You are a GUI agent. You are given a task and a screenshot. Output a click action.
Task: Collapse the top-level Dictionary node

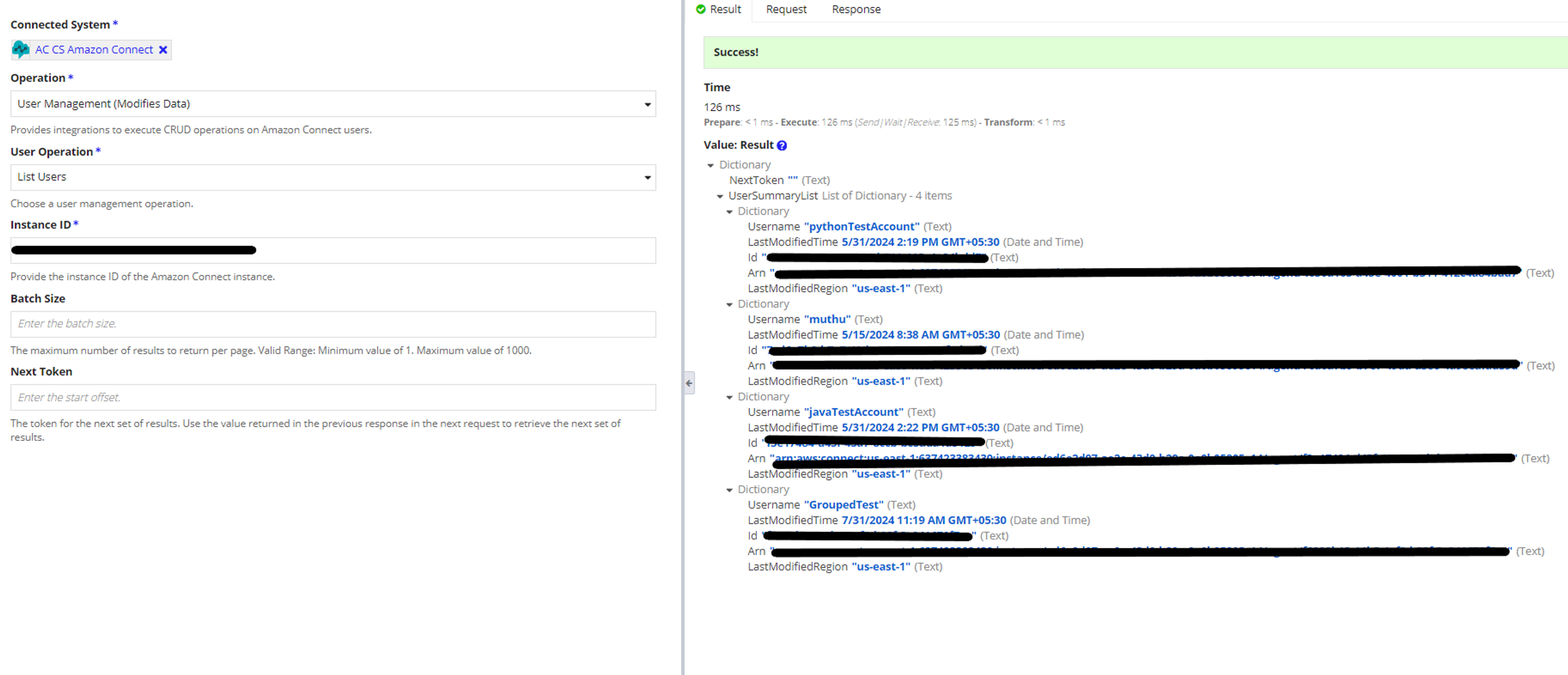710,165
